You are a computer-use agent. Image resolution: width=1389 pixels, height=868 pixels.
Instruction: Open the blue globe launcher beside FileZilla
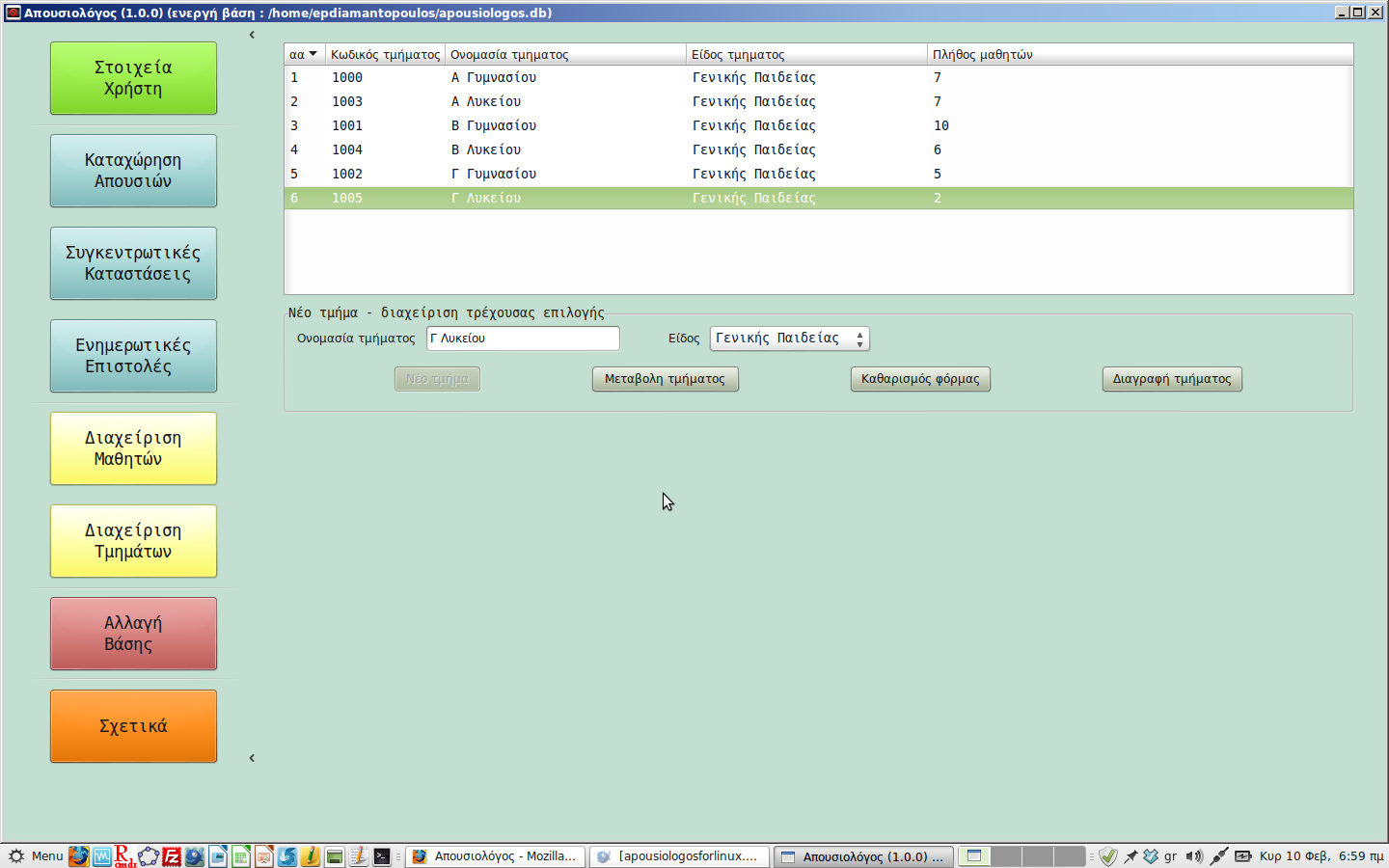pyautogui.click(x=195, y=856)
